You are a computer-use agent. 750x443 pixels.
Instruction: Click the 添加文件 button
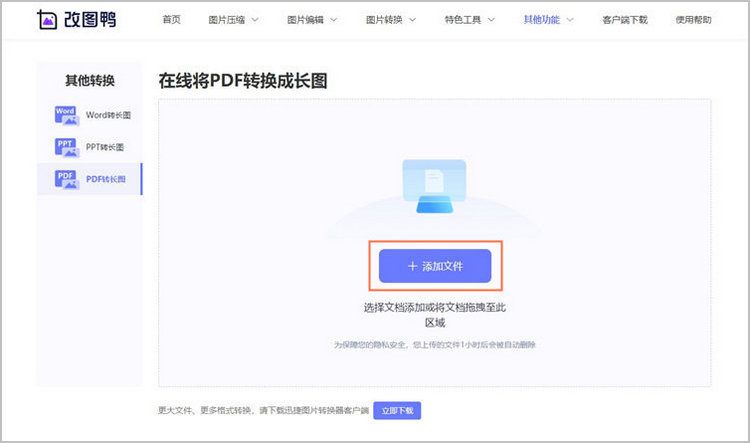point(435,267)
